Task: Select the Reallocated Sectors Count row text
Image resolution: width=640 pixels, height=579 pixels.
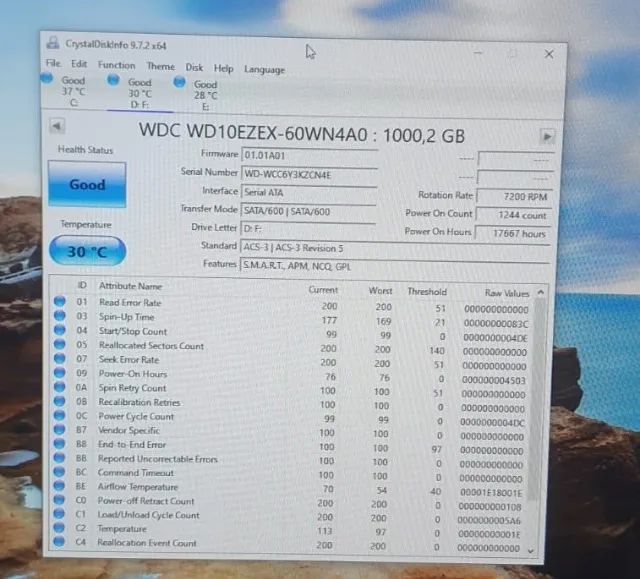Action: tap(151, 346)
